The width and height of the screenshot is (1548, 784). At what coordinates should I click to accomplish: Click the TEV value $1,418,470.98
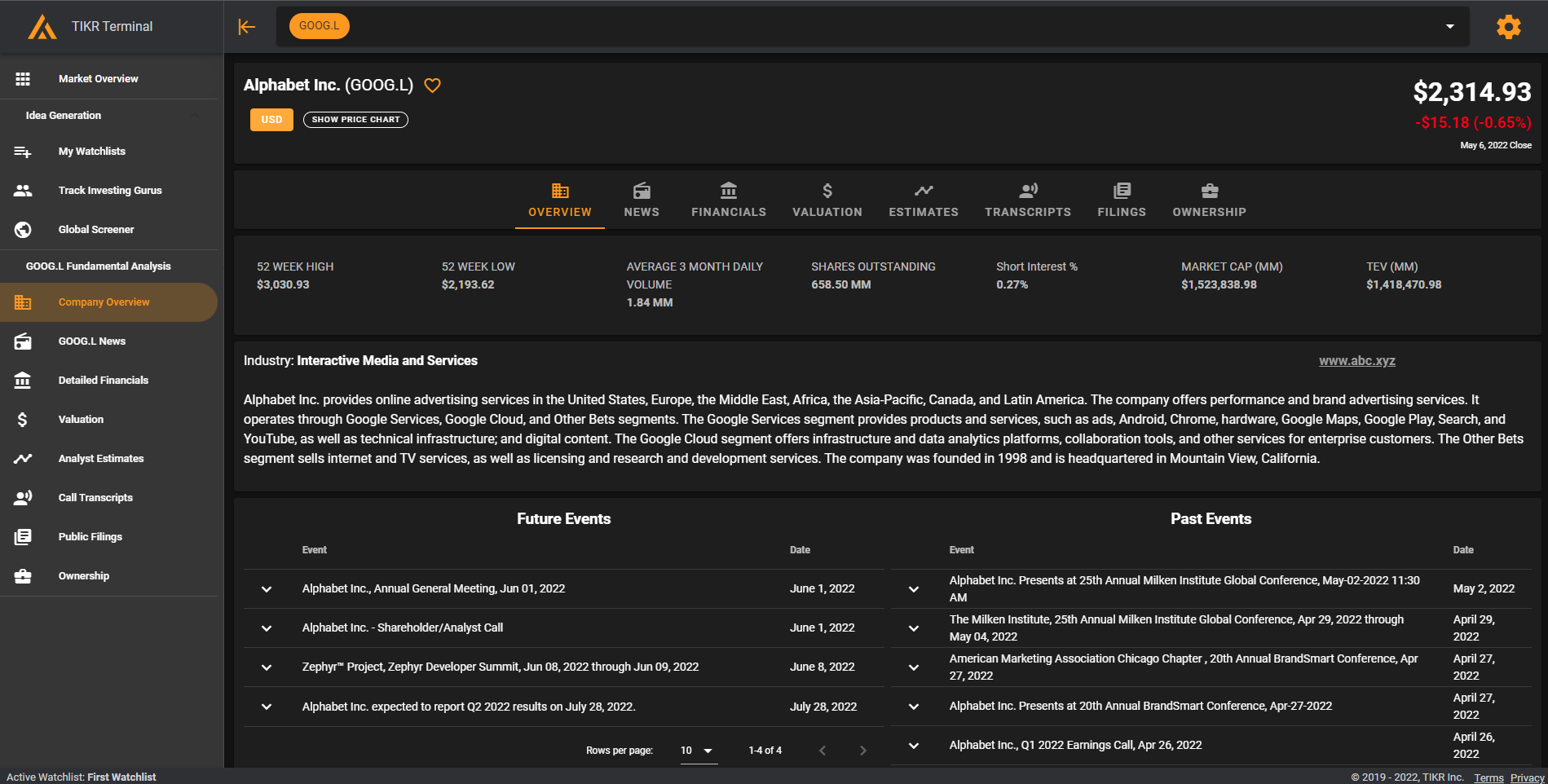pyautogui.click(x=1404, y=284)
